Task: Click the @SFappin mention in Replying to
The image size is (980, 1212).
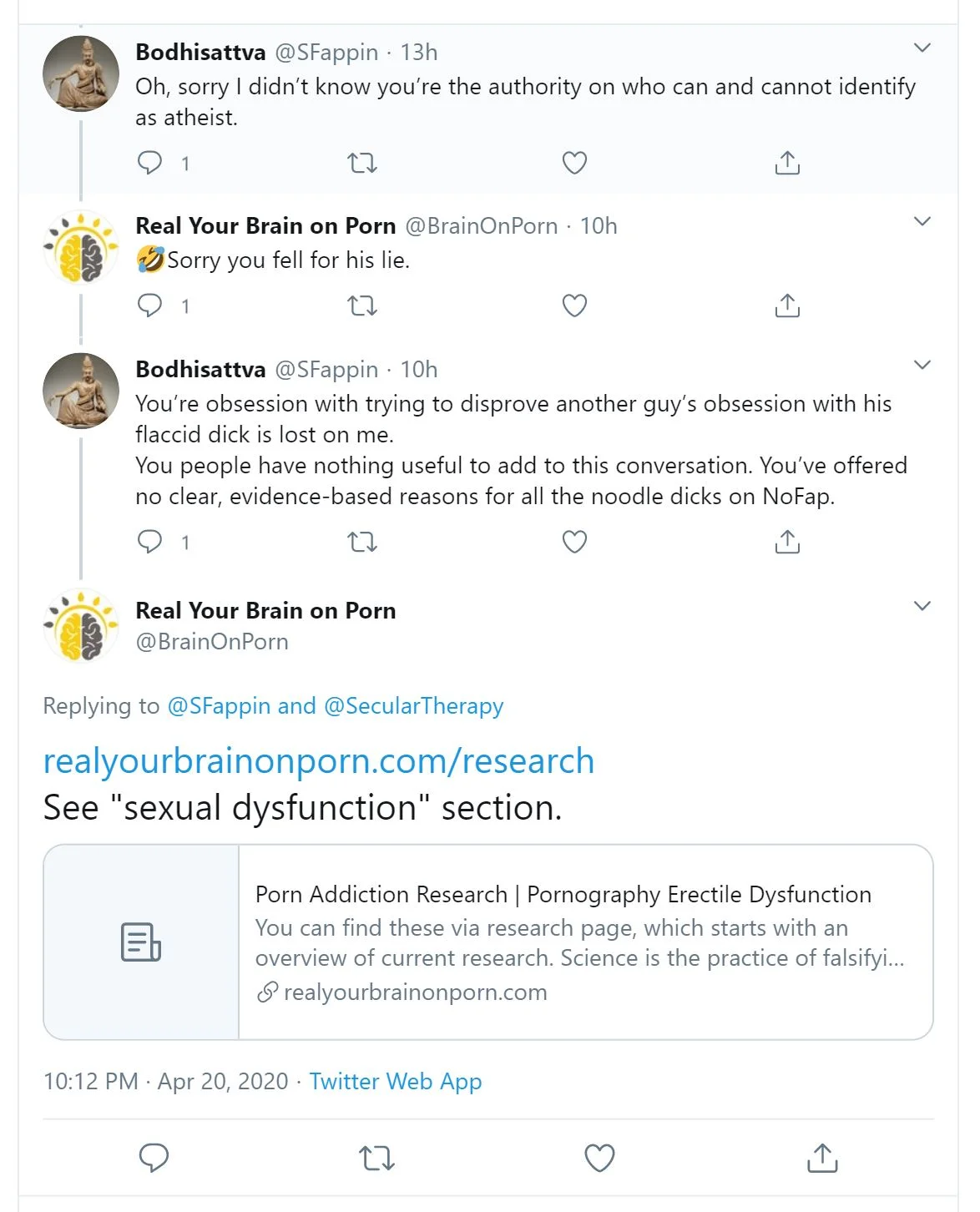Action: (219, 706)
